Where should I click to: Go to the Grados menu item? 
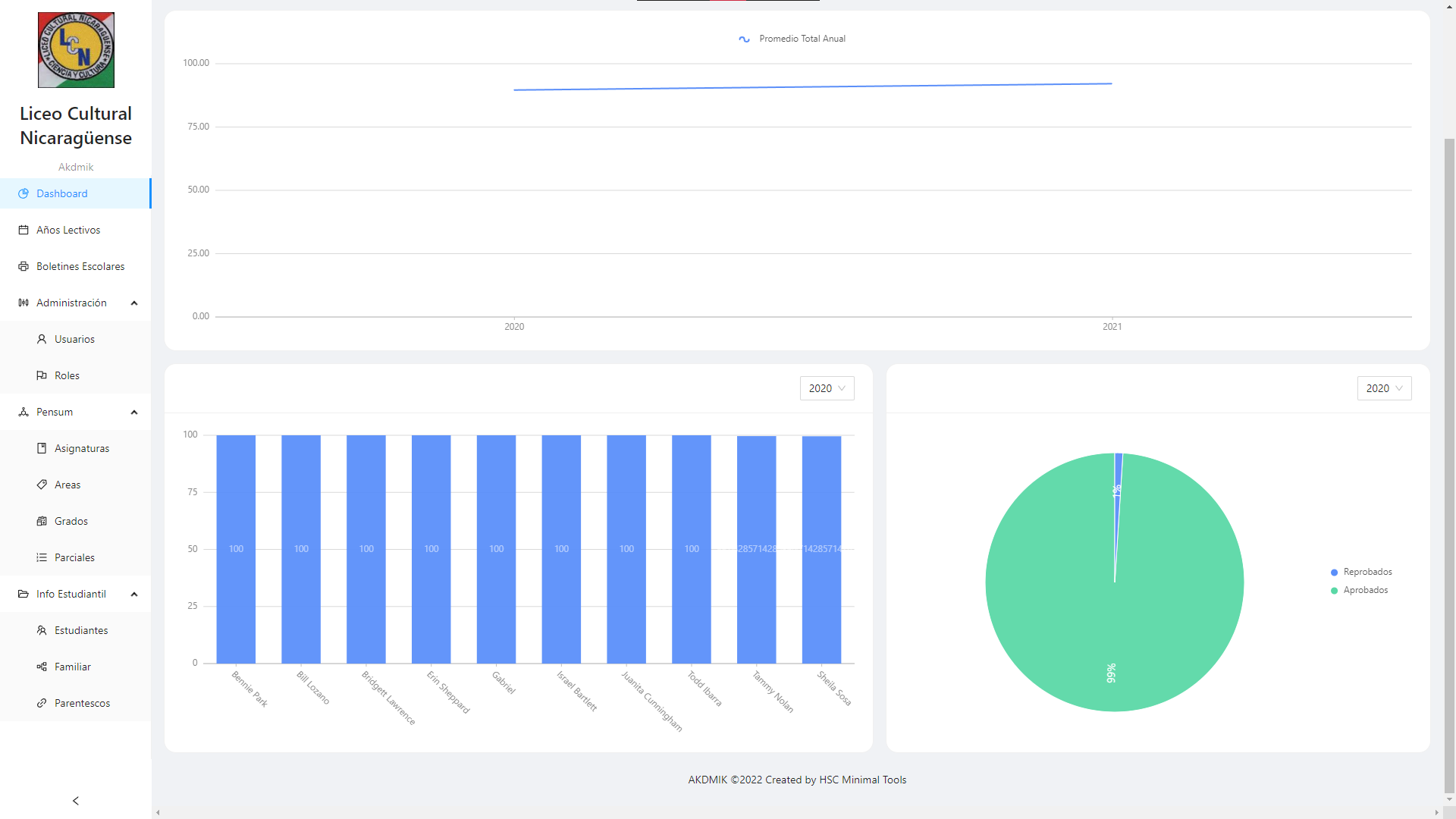71,521
